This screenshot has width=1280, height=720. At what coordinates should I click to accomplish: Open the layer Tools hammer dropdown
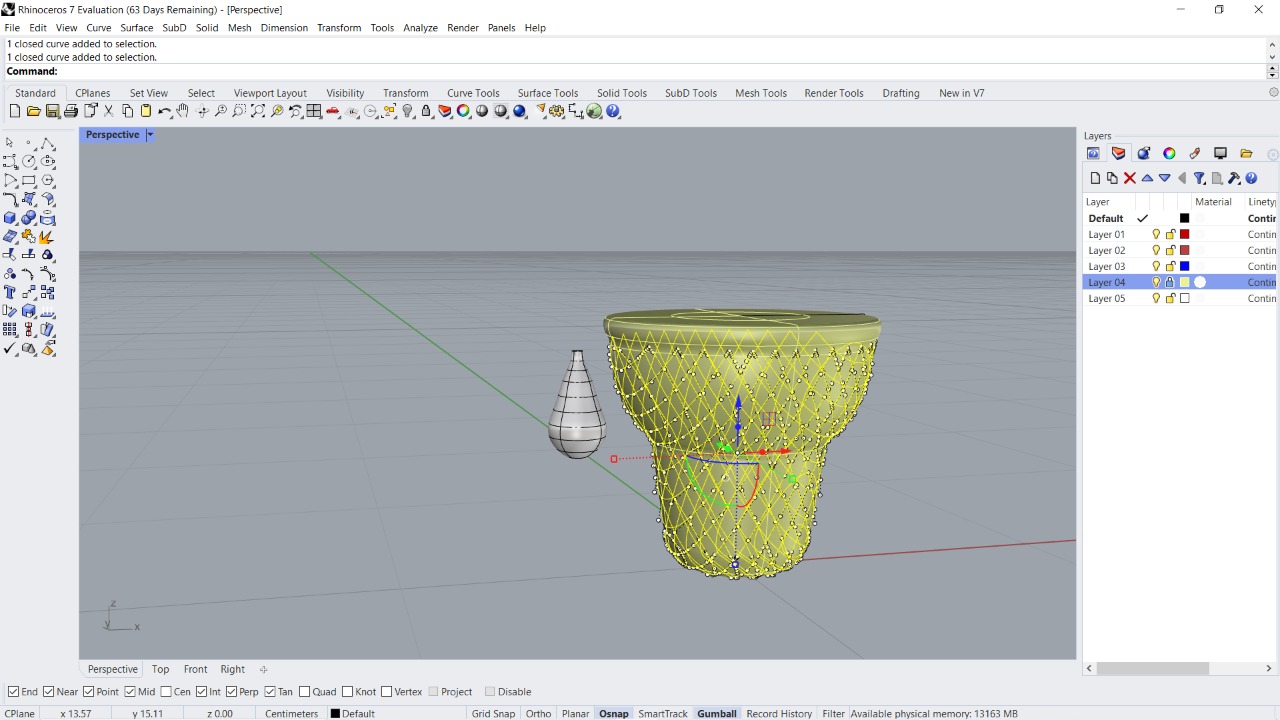pyautogui.click(x=1234, y=178)
